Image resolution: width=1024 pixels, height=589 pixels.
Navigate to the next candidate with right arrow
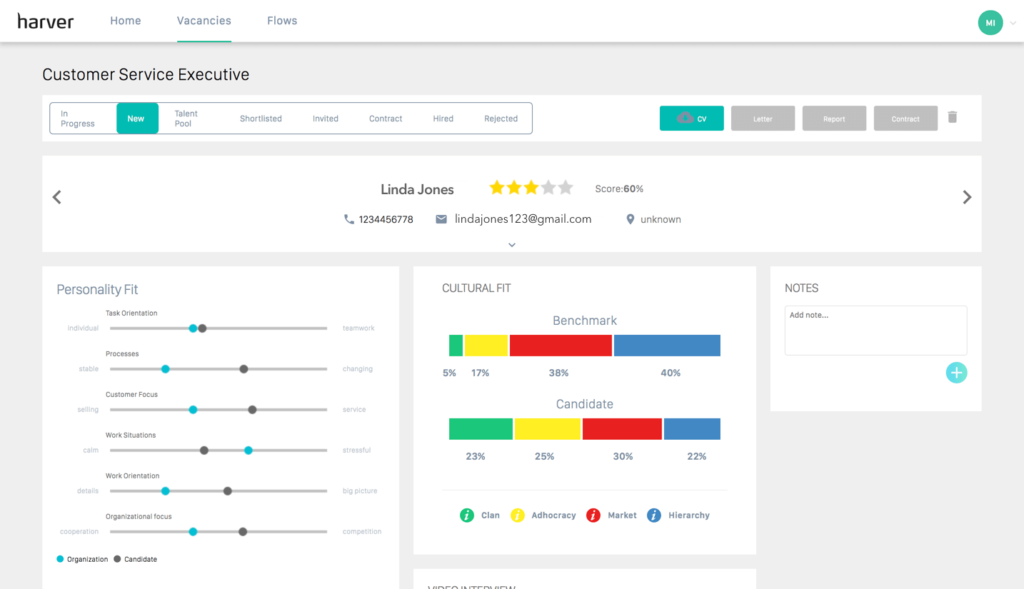tap(966, 196)
